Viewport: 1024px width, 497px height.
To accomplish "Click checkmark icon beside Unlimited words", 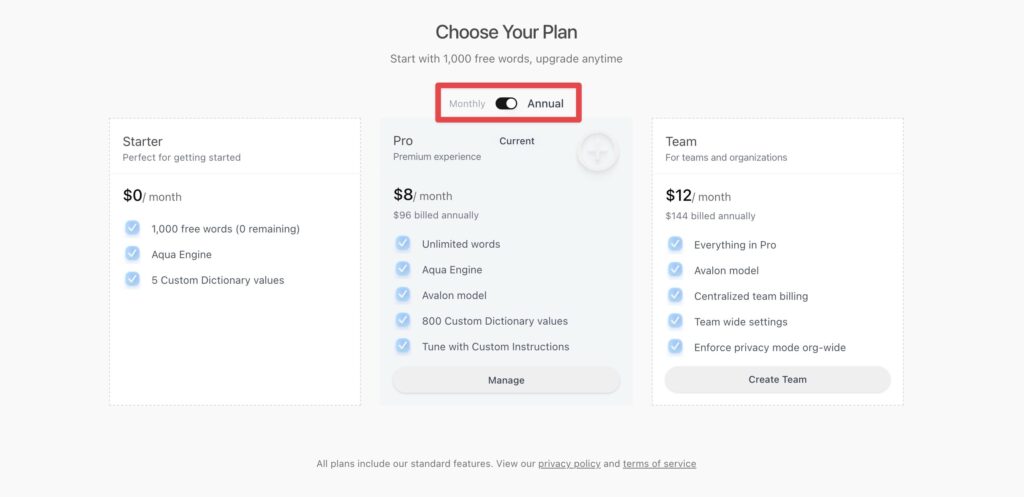I will pyautogui.click(x=403, y=243).
